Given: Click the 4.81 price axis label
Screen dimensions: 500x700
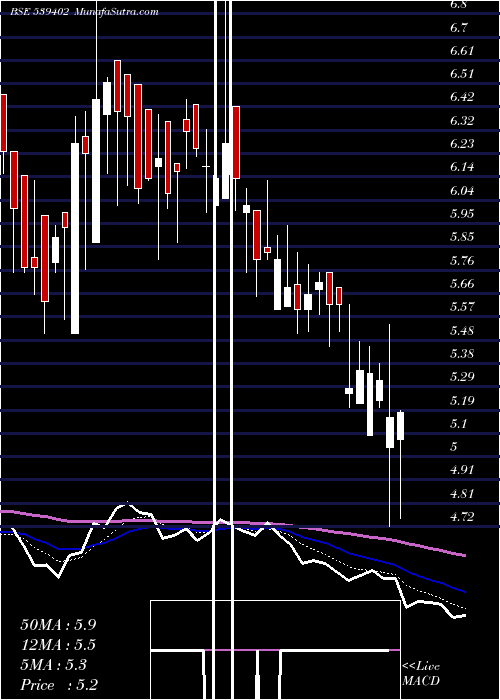Looking at the screenshot, I should click(462, 494).
